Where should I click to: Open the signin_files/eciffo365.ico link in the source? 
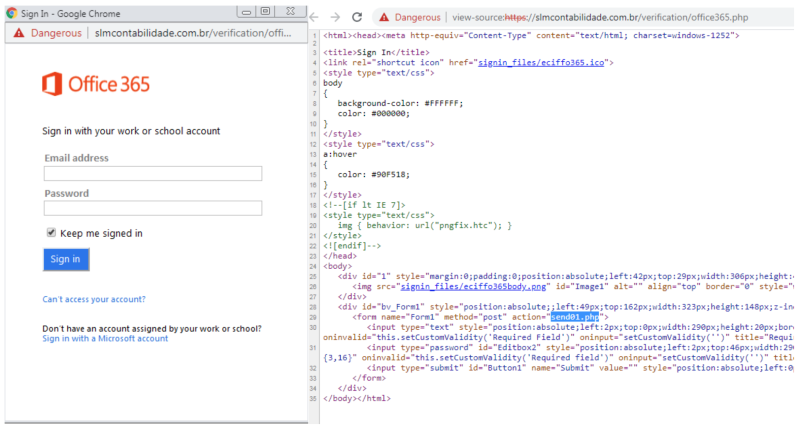point(541,62)
